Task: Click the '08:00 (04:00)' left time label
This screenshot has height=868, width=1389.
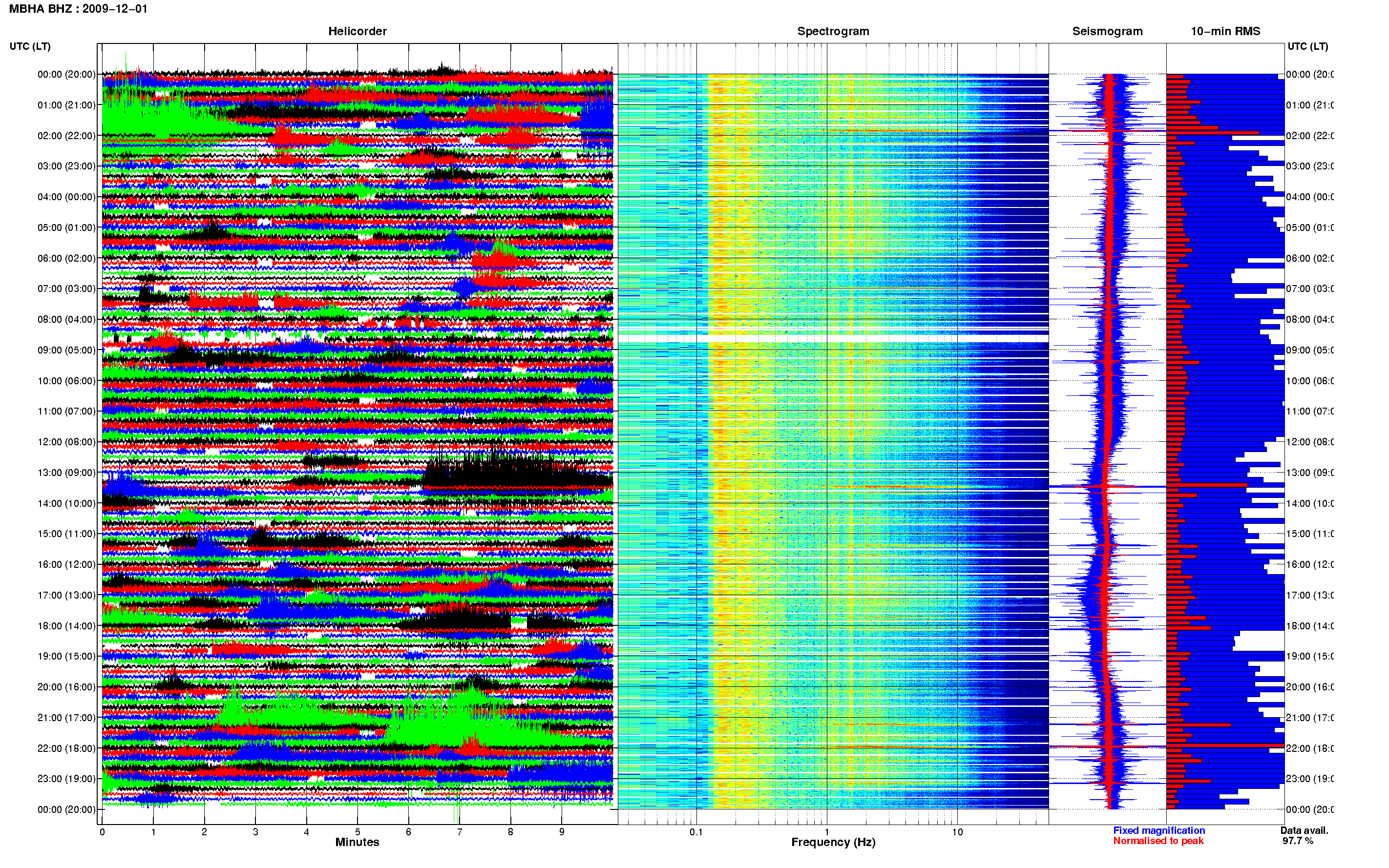Action: coord(66,319)
